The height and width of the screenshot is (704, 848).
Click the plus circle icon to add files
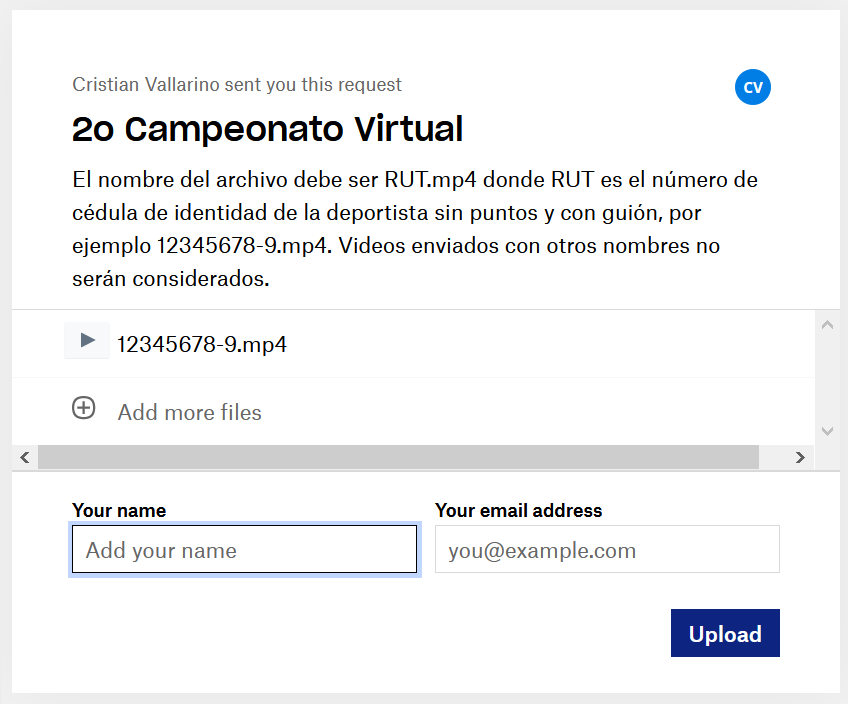pyautogui.click(x=84, y=408)
